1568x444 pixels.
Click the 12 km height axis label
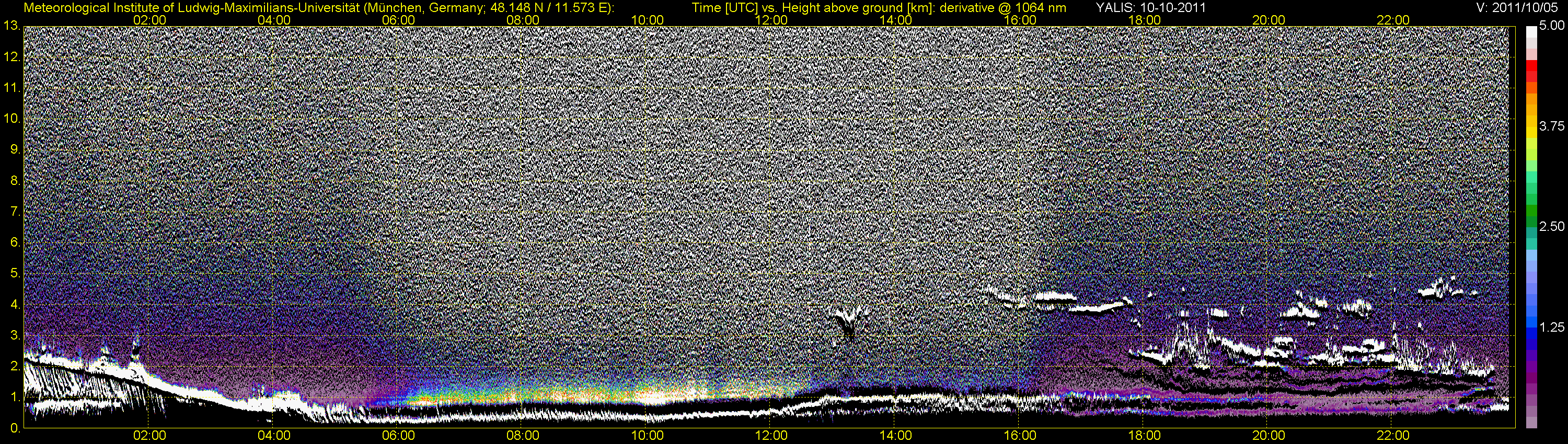(x=11, y=57)
